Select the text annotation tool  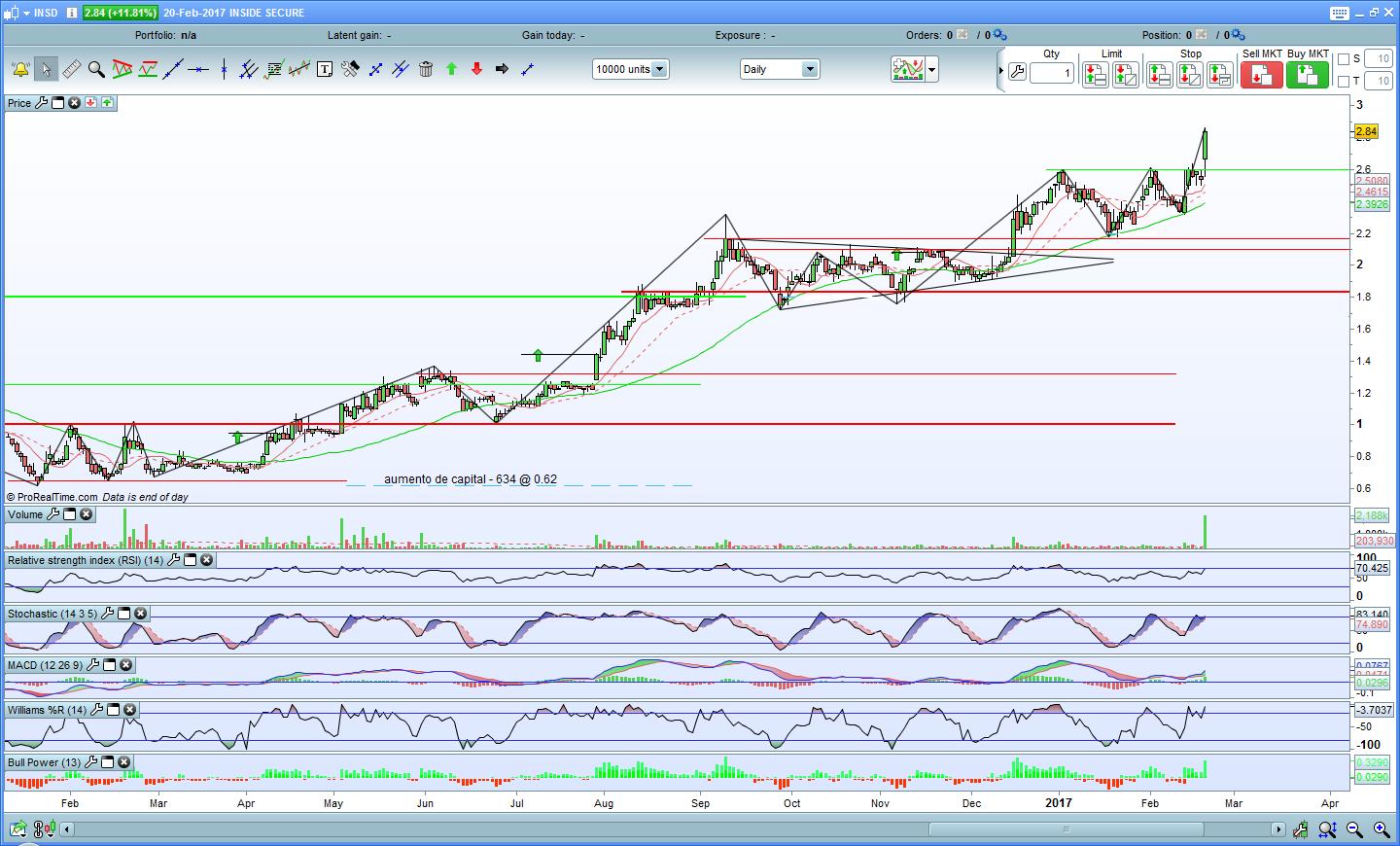(x=325, y=69)
